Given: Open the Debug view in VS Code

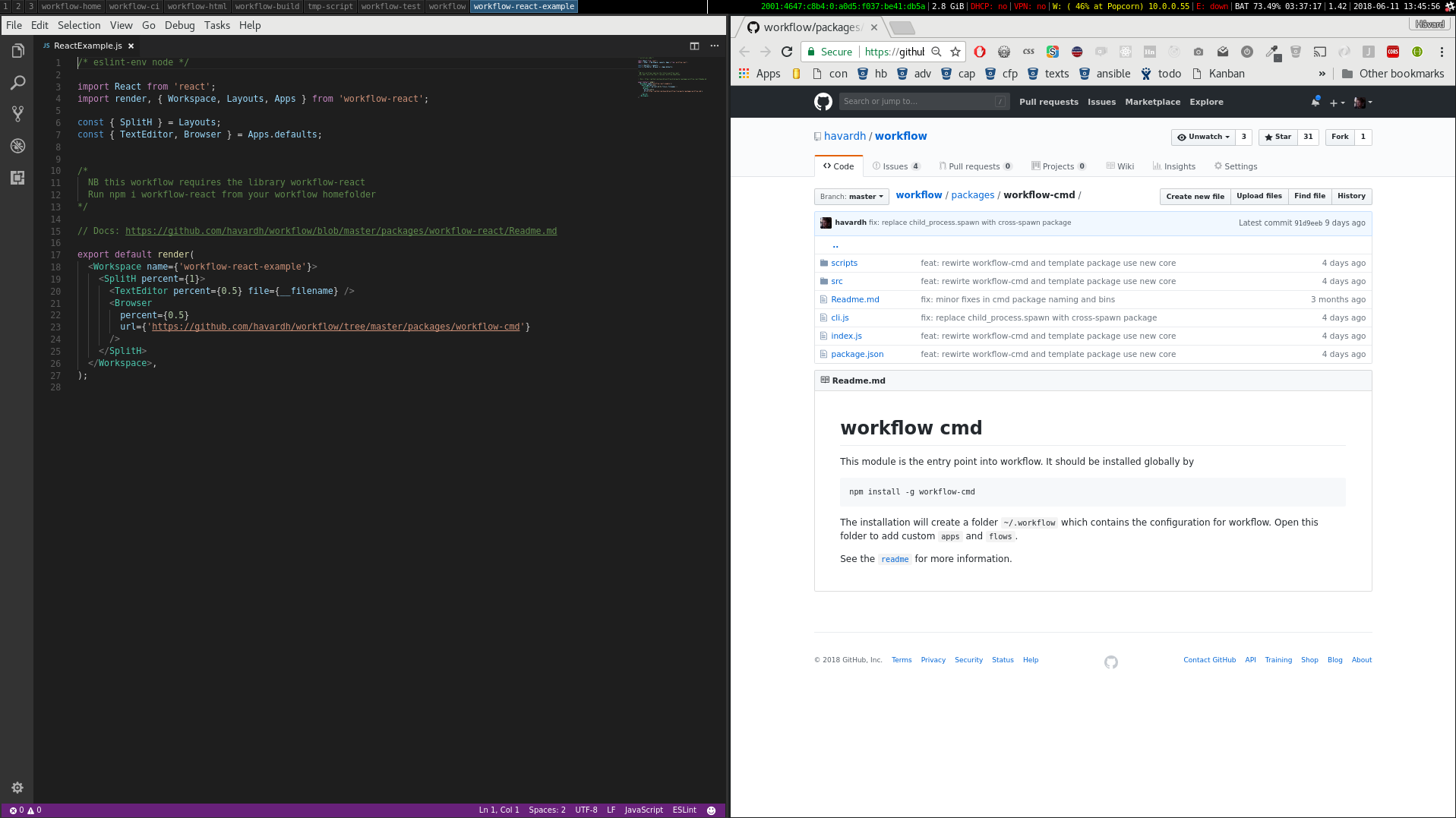Looking at the screenshot, I should pyautogui.click(x=17, y=146).
